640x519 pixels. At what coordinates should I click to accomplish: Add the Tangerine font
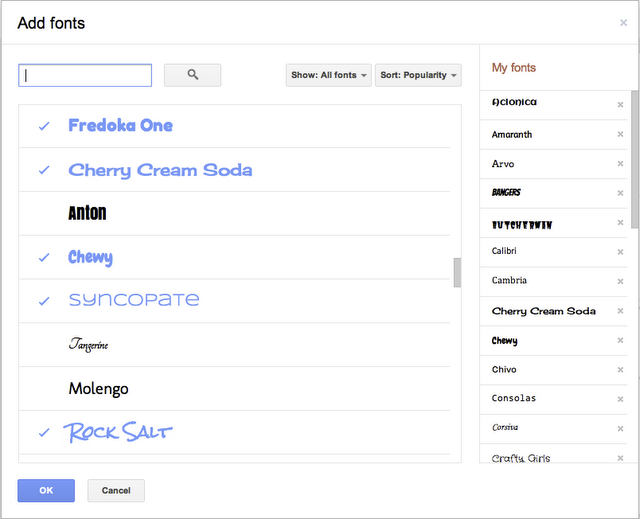click(88, 345)
